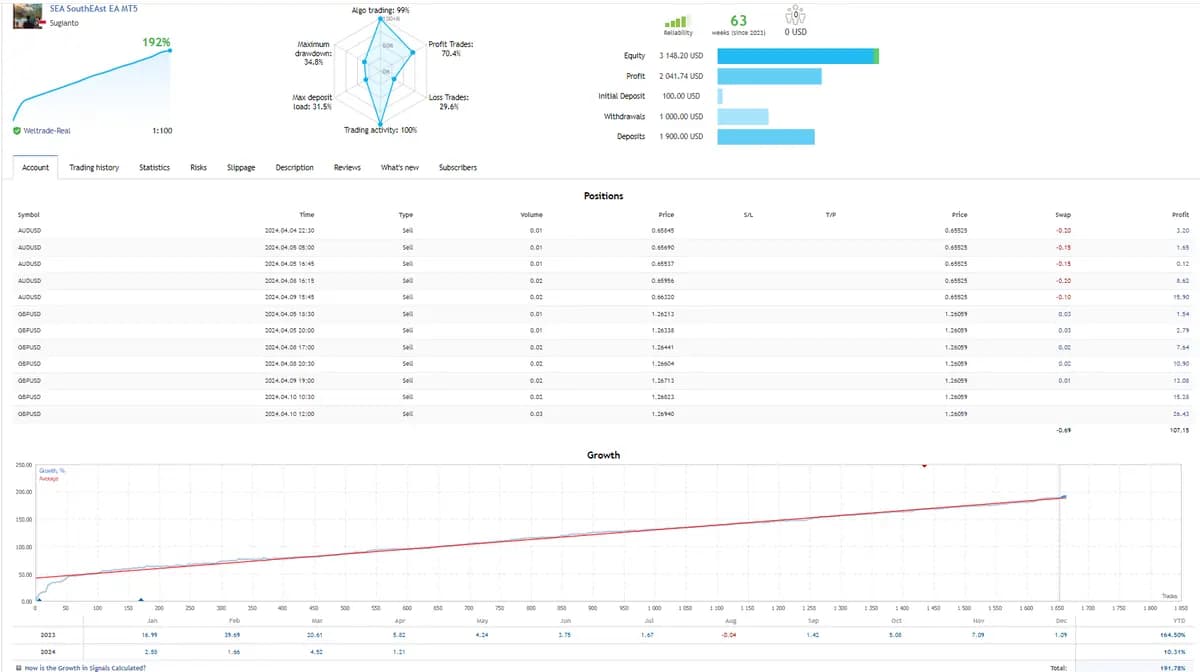Click the Withdrawals bar in the balance chart
This screenshot has height=672, width=1200.
[743, 116]
